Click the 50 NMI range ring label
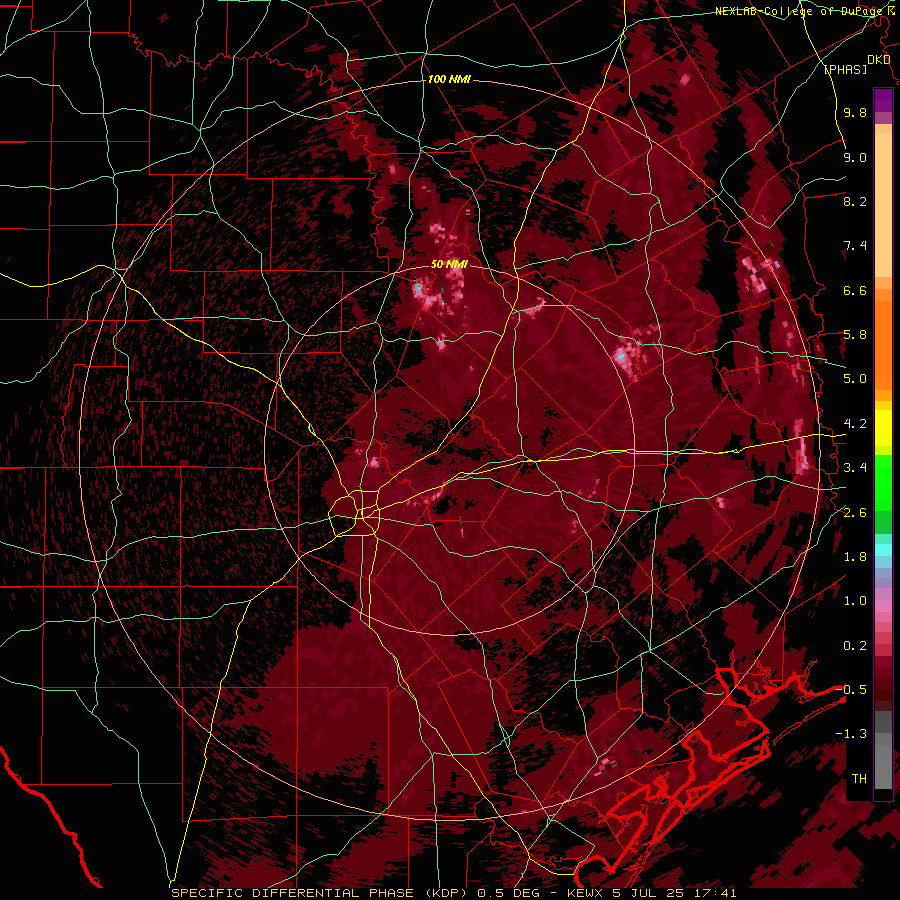Screen dimensions: 900x900 point(449,265)
